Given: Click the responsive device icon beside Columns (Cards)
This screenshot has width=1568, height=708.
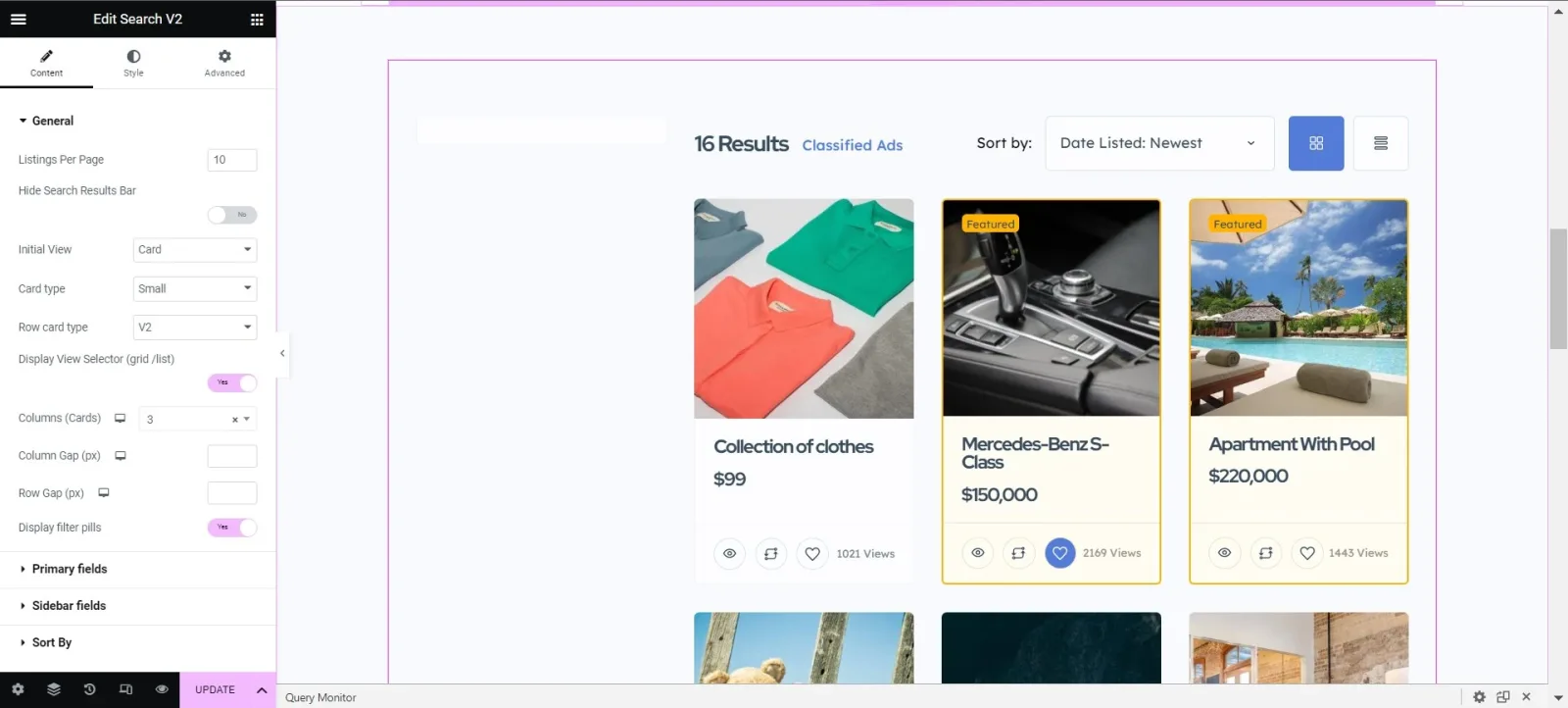Looking at the screenshot, I should [x=120, y=418].
